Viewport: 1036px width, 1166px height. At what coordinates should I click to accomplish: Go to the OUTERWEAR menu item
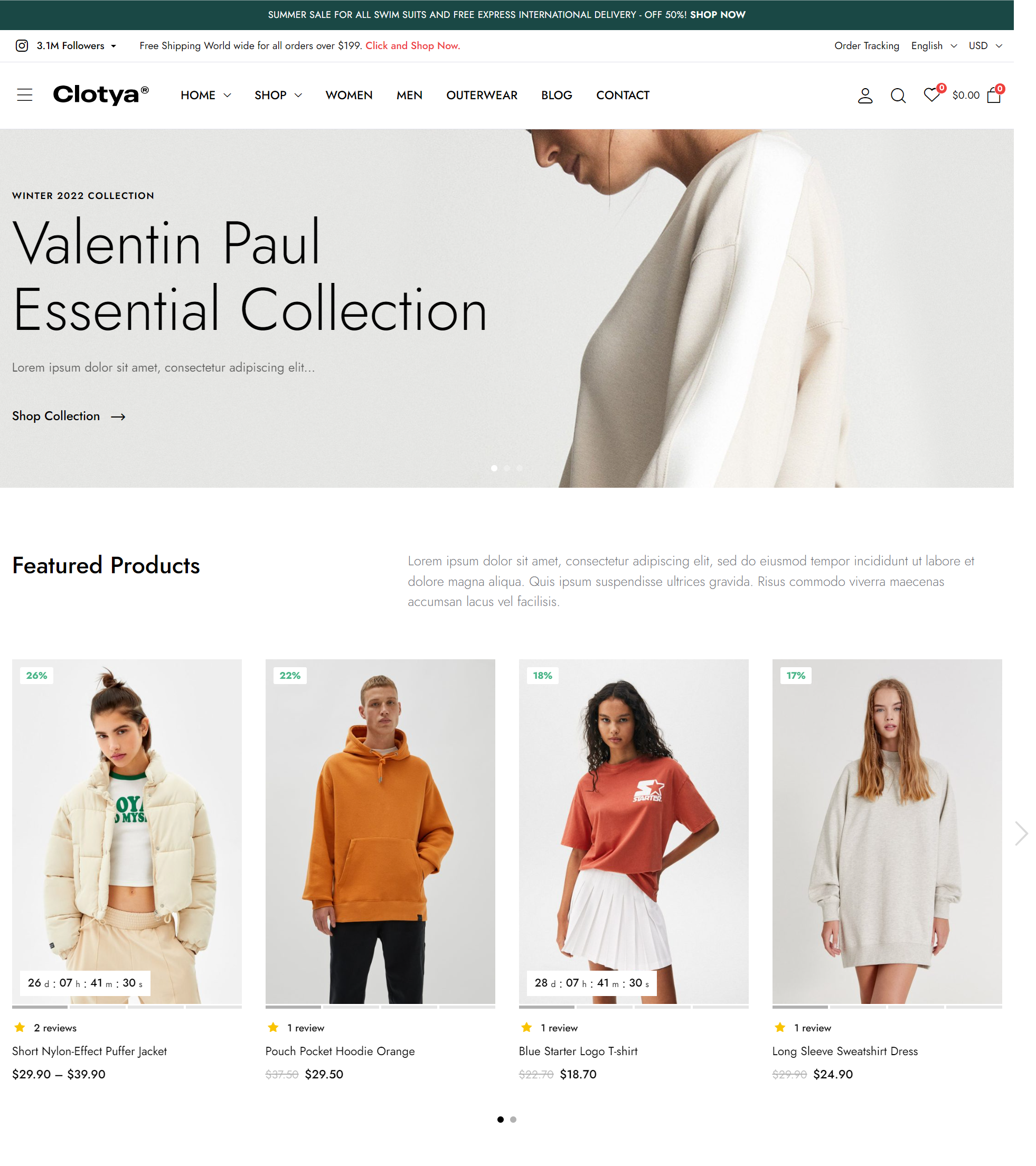[x=482, y=95]
